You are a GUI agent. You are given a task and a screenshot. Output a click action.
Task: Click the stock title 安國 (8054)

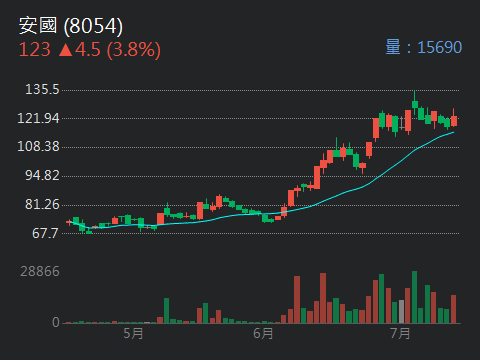[x=71, y=26]
